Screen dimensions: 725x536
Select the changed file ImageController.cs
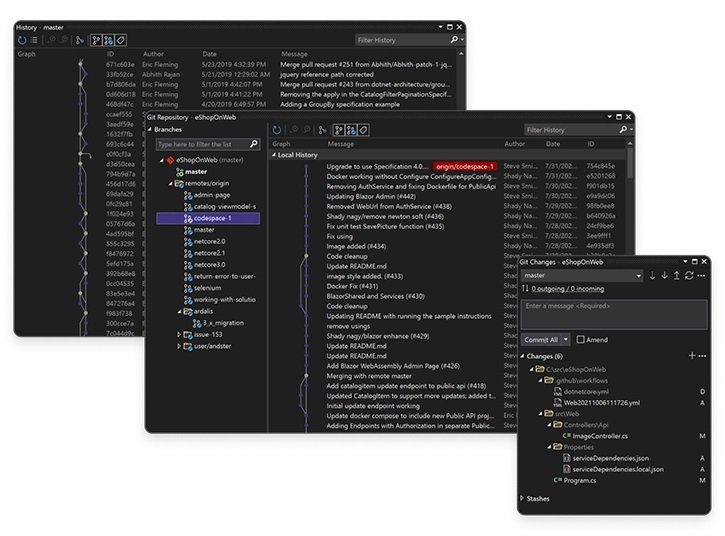click(x=600, y=436)
